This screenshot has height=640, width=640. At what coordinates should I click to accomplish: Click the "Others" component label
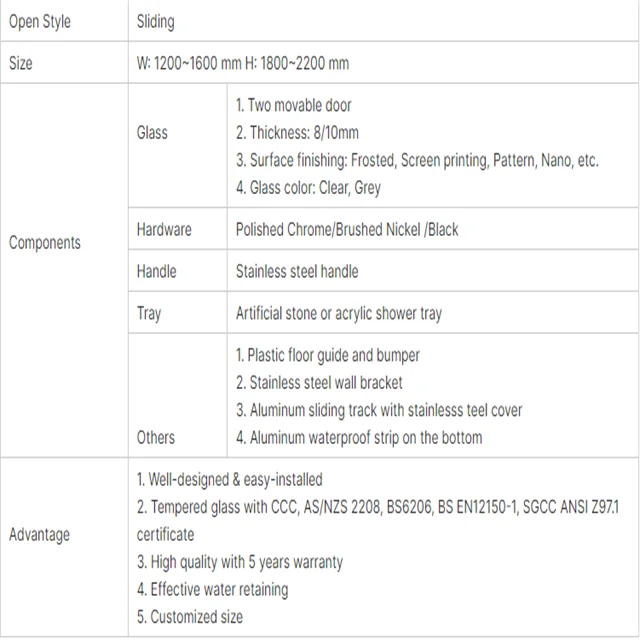[156, 437]
